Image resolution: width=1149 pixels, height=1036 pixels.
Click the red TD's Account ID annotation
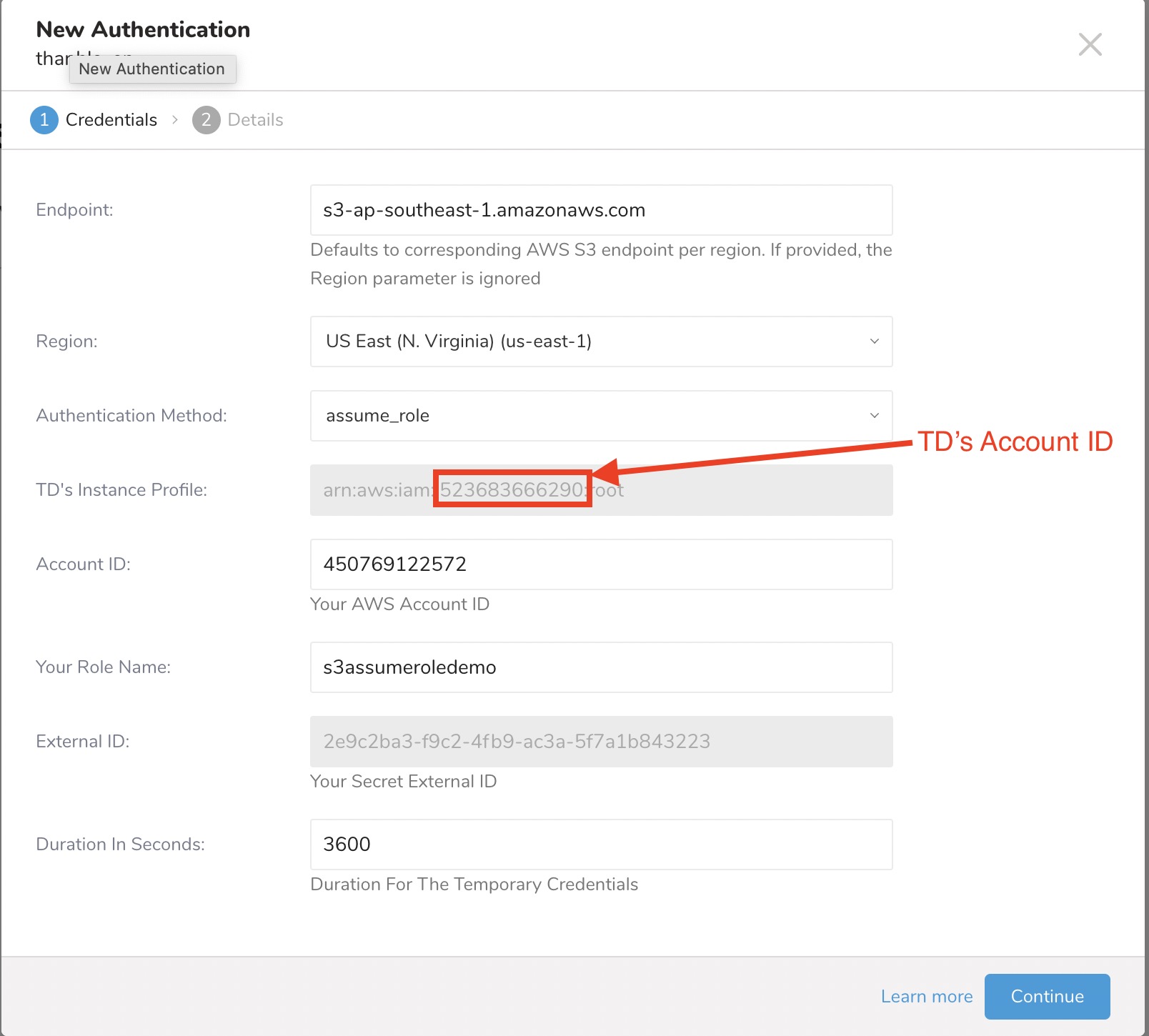[1015, 442]
